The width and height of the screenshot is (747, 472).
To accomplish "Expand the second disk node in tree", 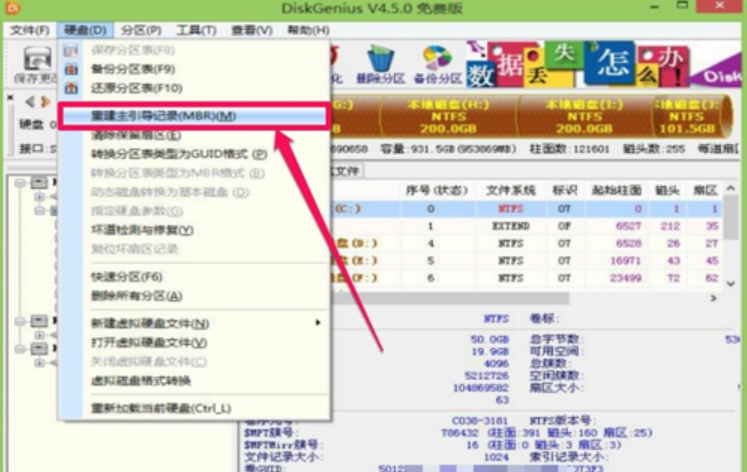I will [x=24, y=321].
